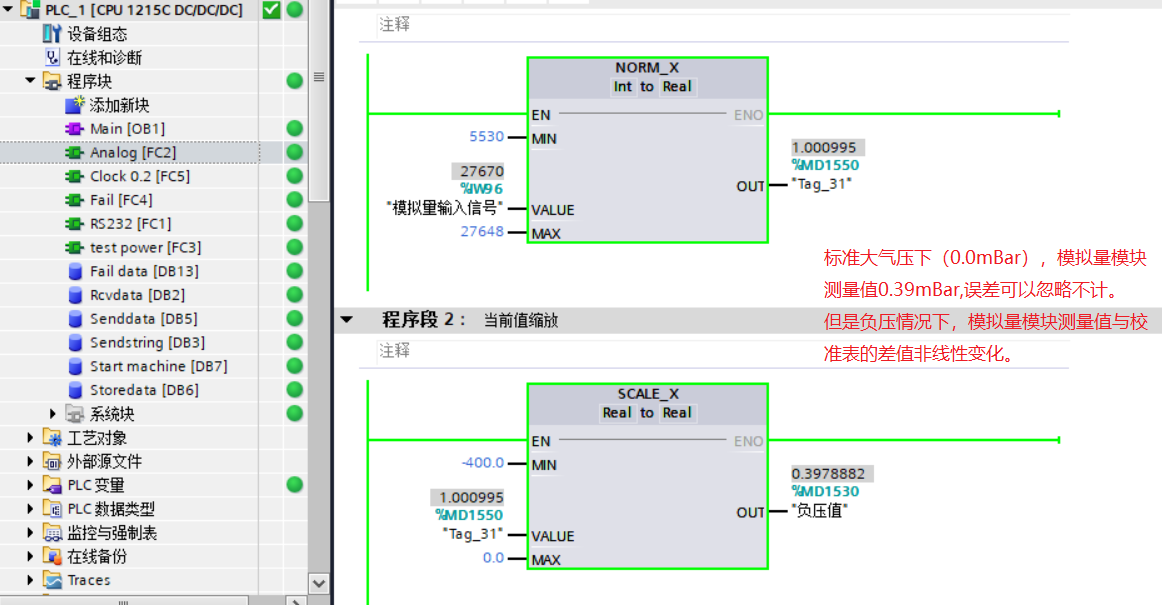Click the 5530 MIN input value of NORM_X
This screenshot has height=605, width=1162.
click(486, 137)
